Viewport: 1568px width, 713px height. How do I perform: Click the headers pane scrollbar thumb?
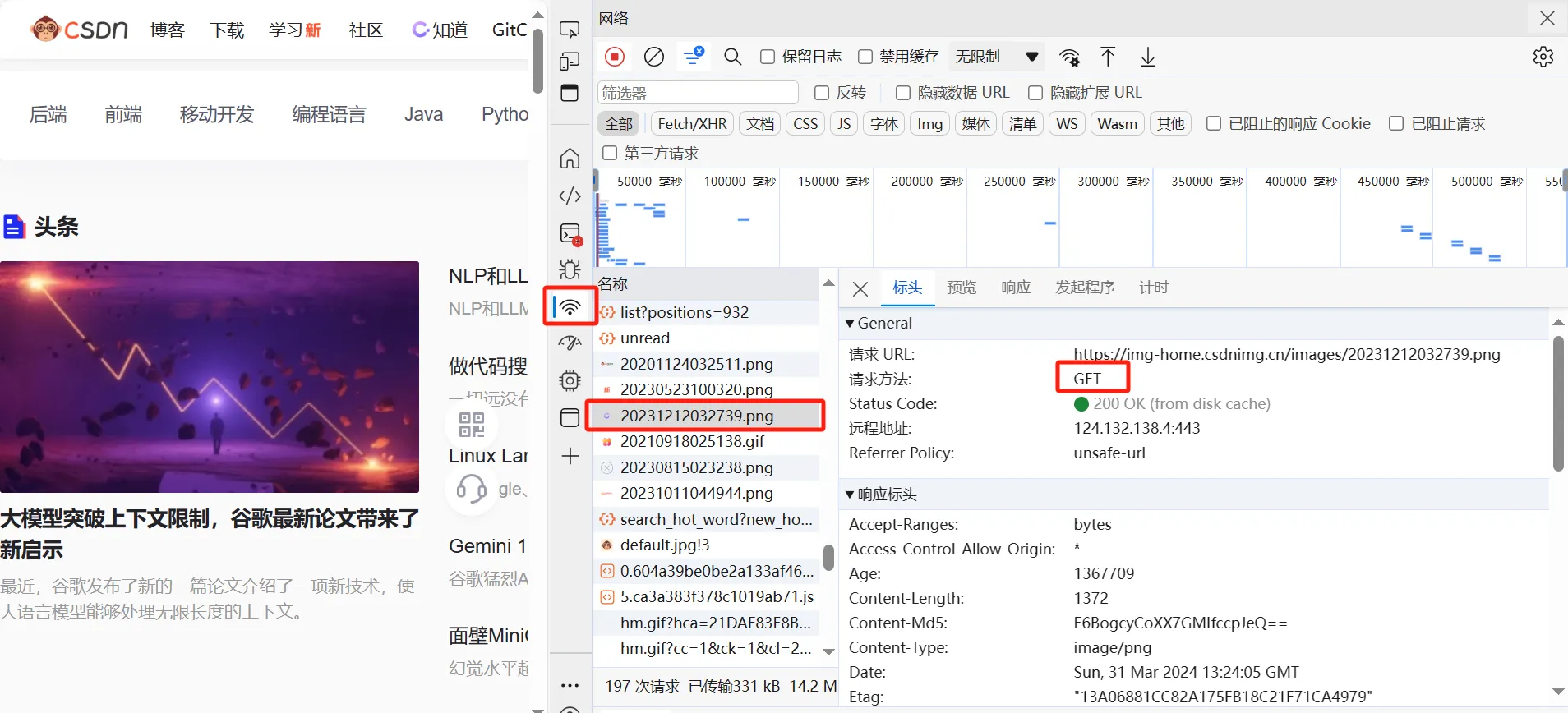point(1558,403)
